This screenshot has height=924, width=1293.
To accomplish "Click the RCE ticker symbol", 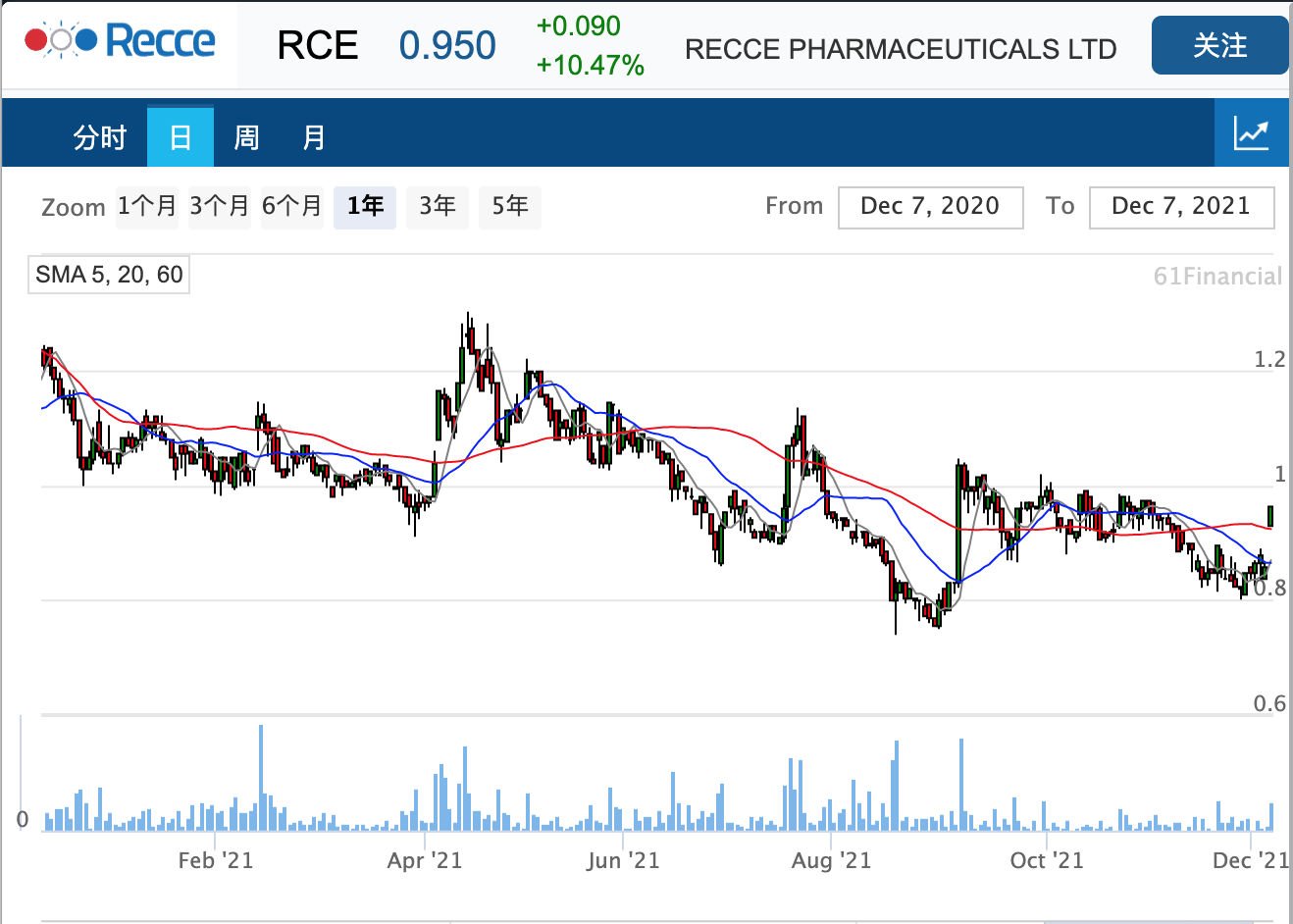I will (x=318, y=46).
